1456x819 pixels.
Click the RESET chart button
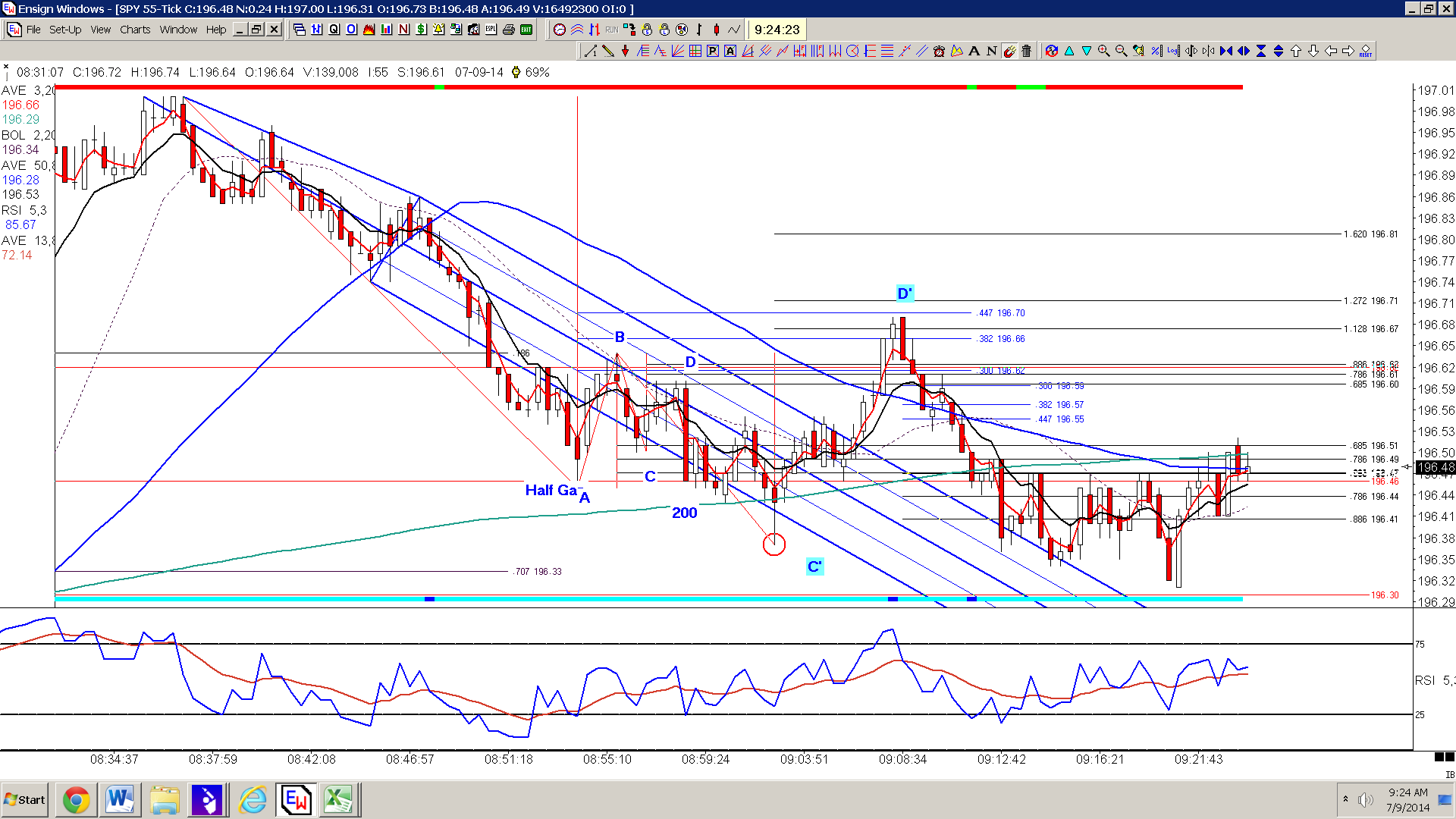[1366, 51]
